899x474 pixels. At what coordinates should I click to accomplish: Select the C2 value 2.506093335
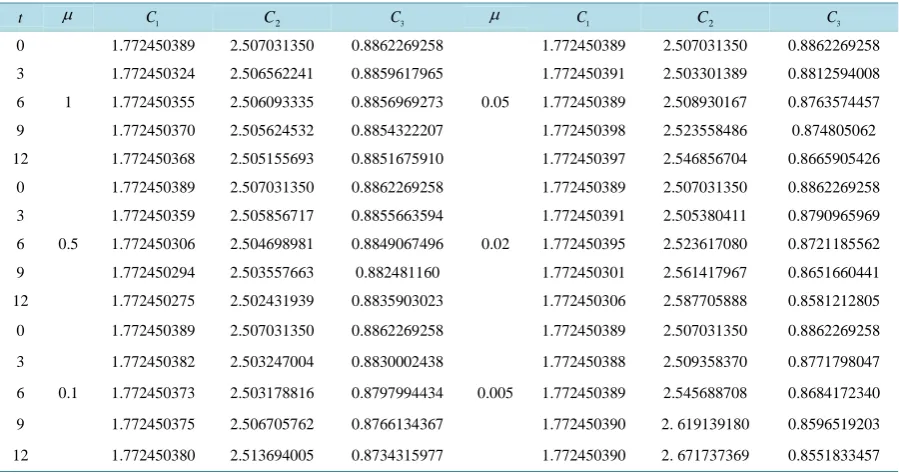[272, 102]
